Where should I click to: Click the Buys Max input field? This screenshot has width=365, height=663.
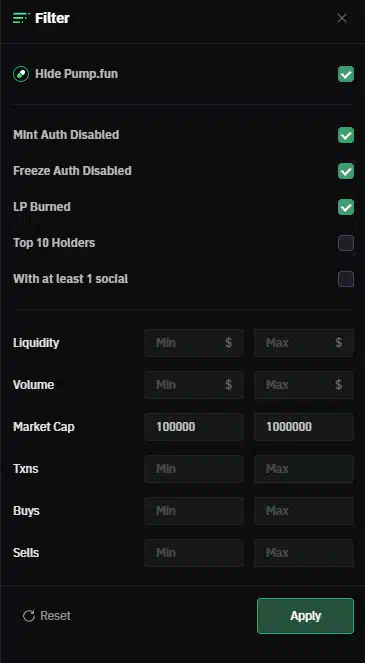[x=304, y=511]
